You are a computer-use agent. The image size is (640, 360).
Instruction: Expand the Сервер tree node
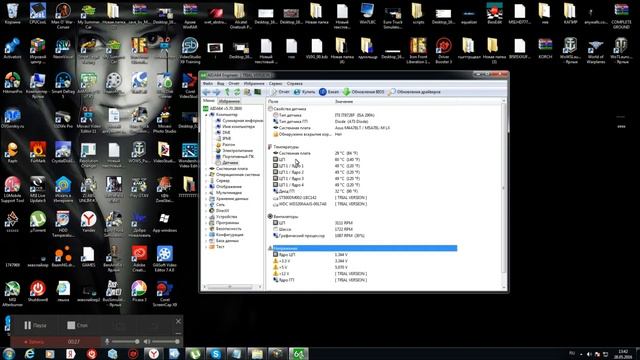pos(206,180)
